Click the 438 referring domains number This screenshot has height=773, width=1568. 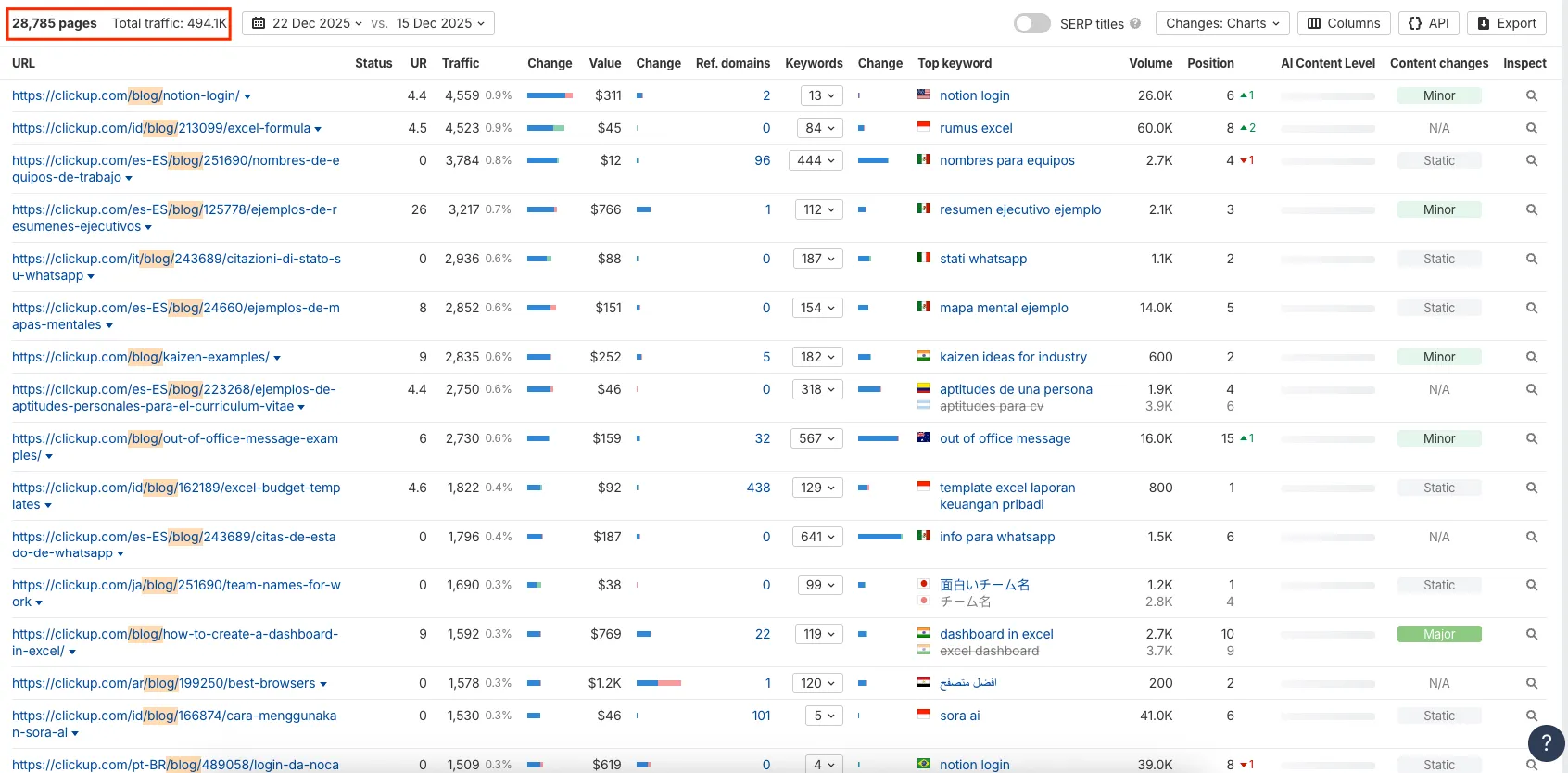[758, 488]
